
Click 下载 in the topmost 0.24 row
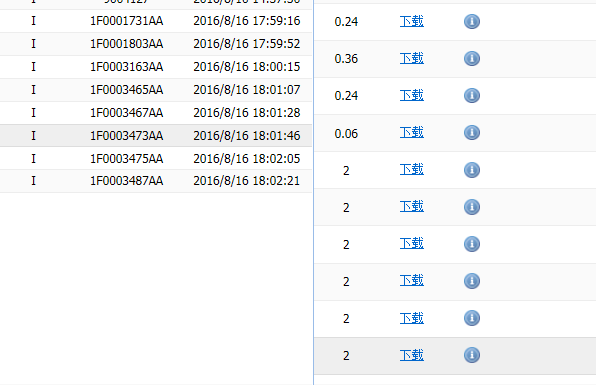click(412, 22)
